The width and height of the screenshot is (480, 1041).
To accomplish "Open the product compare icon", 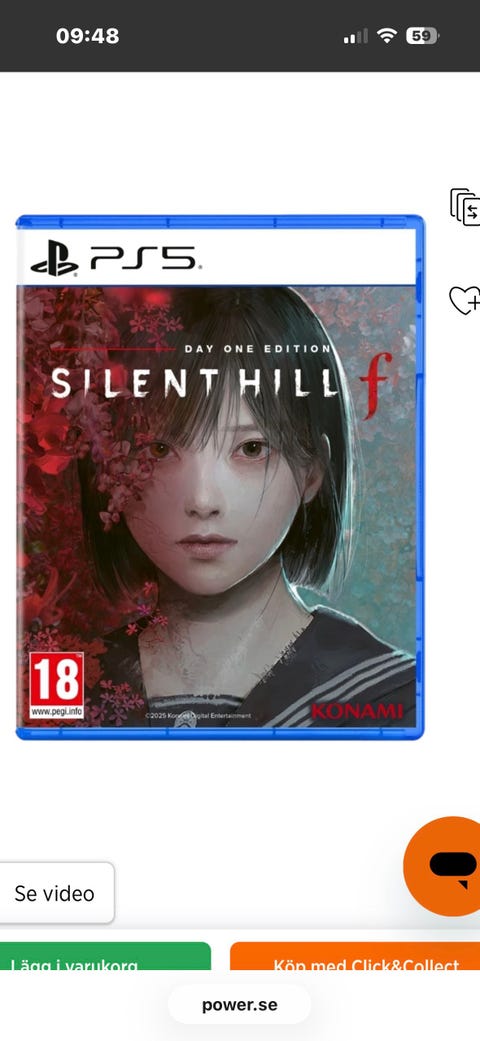I will coord(465,206).
